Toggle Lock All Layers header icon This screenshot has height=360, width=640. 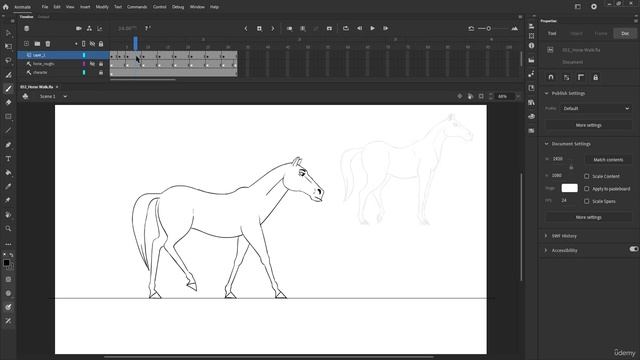click(x=101, y=44)
